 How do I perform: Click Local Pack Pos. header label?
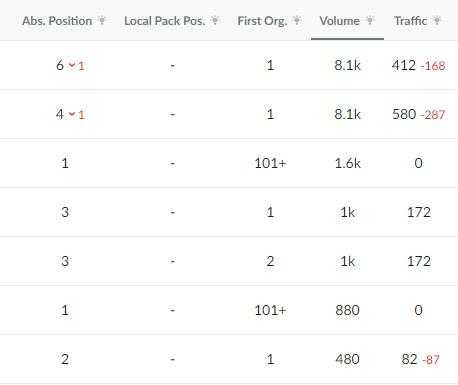pos(165,21)
